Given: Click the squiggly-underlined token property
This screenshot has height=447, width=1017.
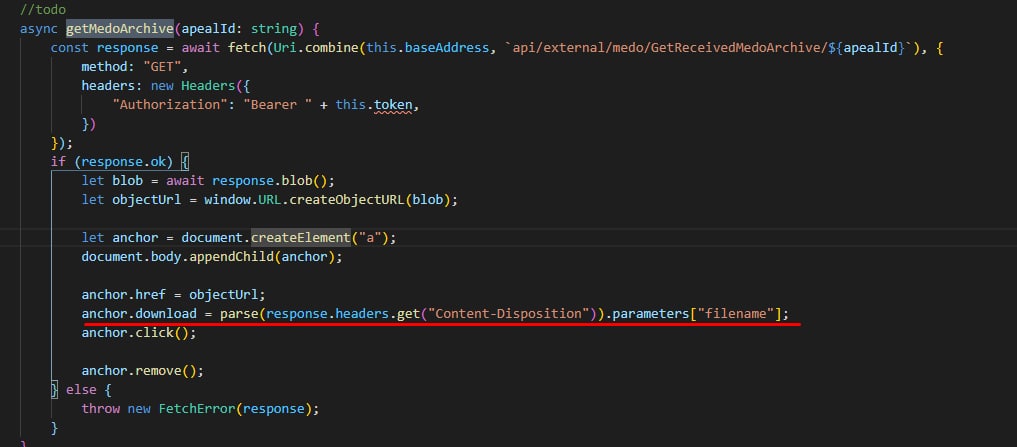Looking at the screenshot, I should coord(392,104).
